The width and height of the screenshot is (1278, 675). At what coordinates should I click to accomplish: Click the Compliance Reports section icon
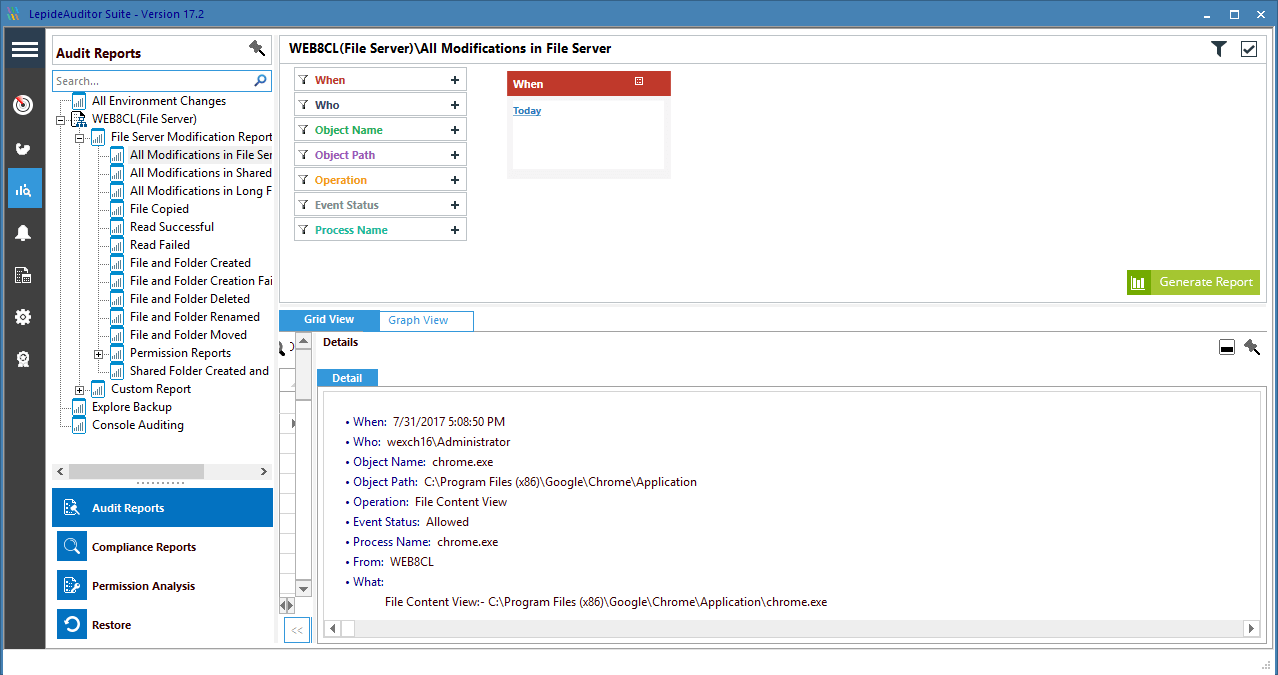72,547
